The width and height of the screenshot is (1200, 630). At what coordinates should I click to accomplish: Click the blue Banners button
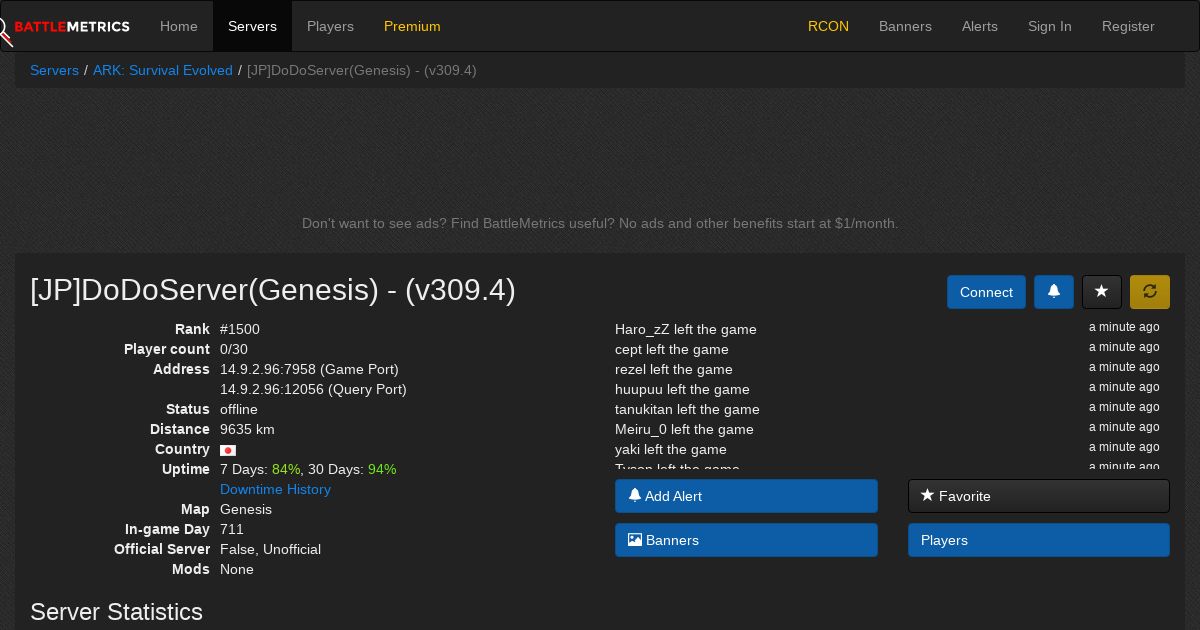click(746, 540)
